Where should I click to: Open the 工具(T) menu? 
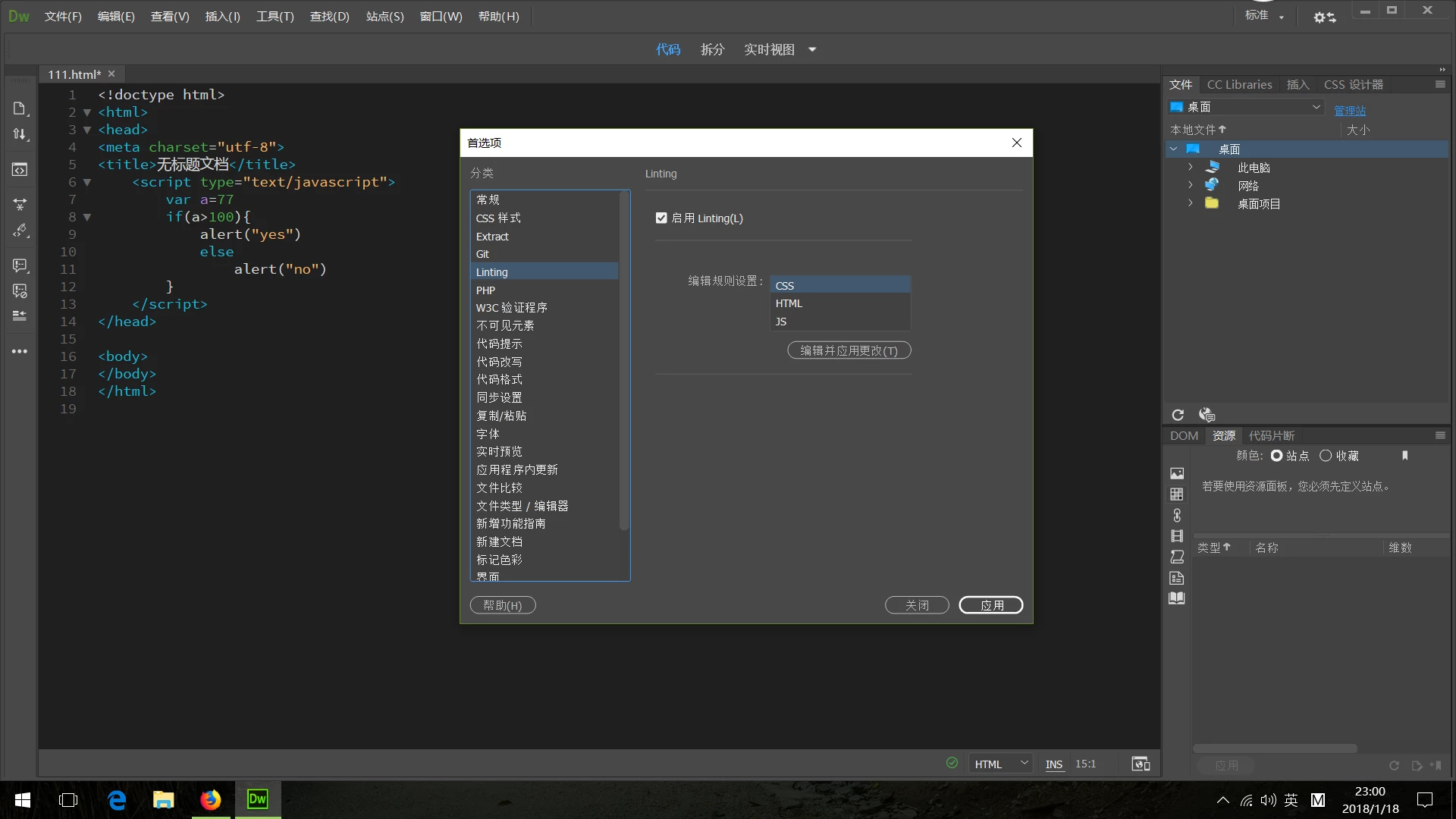tap(275, 17)
